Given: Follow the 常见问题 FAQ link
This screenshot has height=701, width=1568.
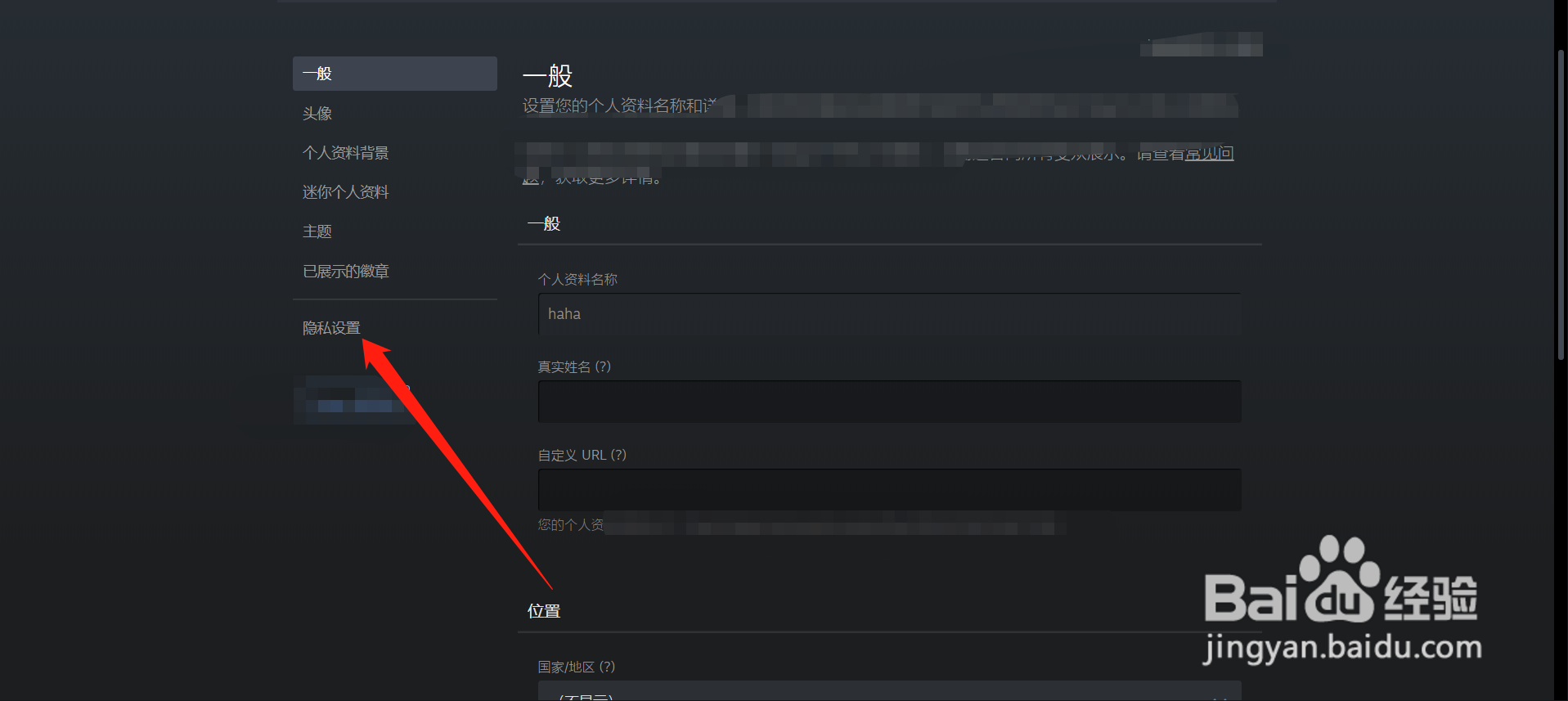Looking at the screenshot, I should [1209, 154].
